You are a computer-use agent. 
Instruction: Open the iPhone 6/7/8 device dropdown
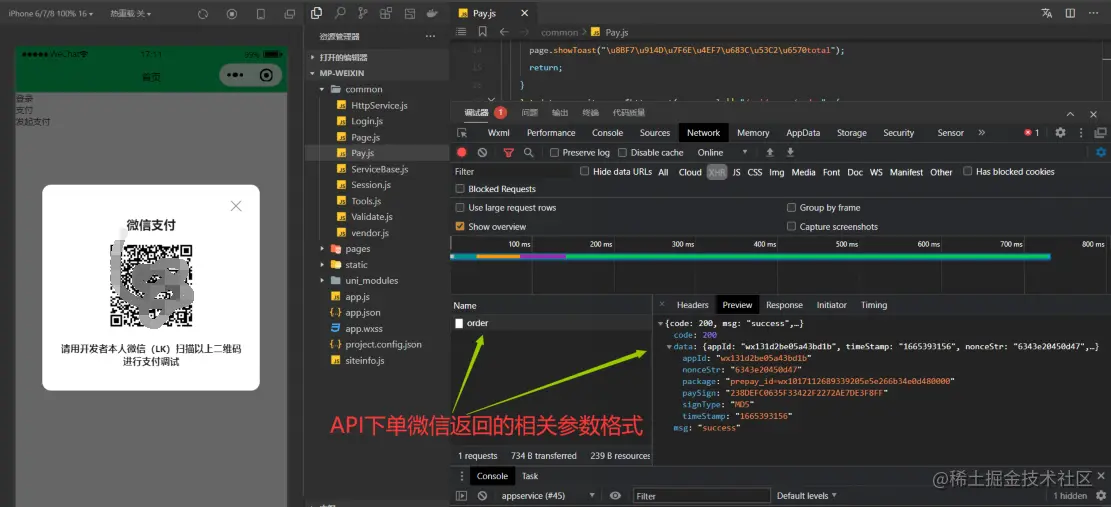point(50,13)
